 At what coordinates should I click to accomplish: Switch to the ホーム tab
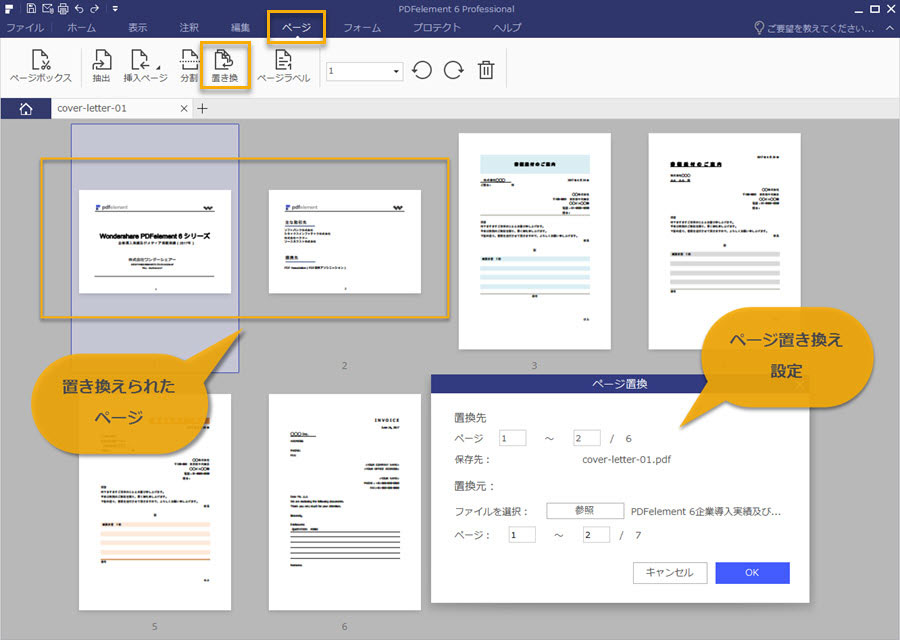point(82,28)
